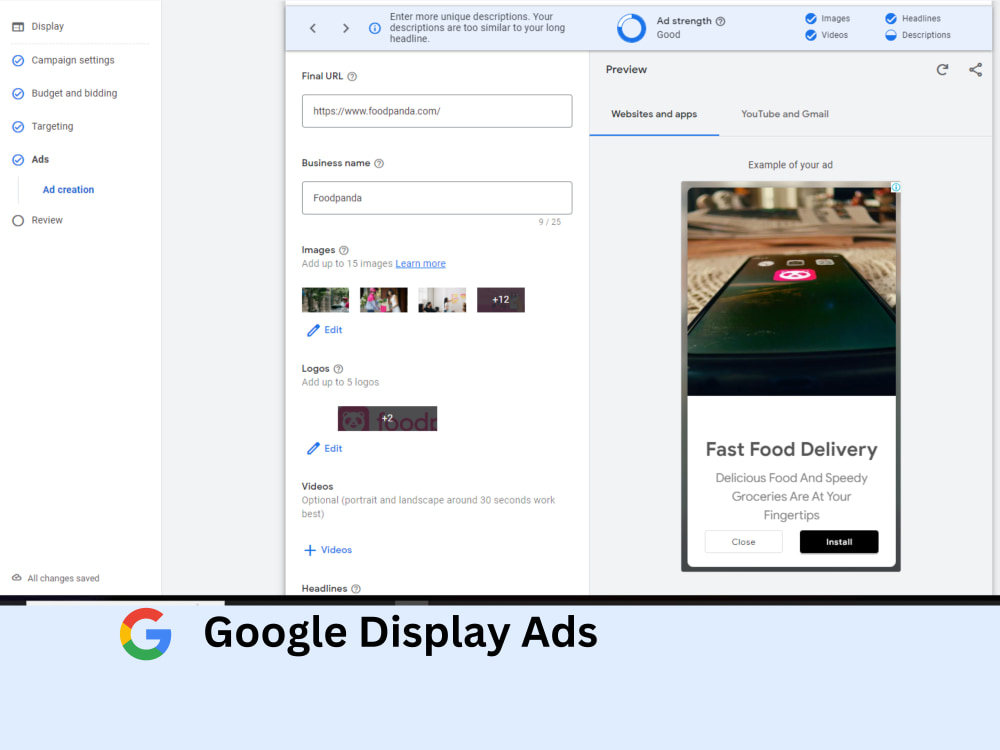Open Logos help icon
Image resolution: width=1000 pixels, height=750 pixels.
[x=339, y=369]
